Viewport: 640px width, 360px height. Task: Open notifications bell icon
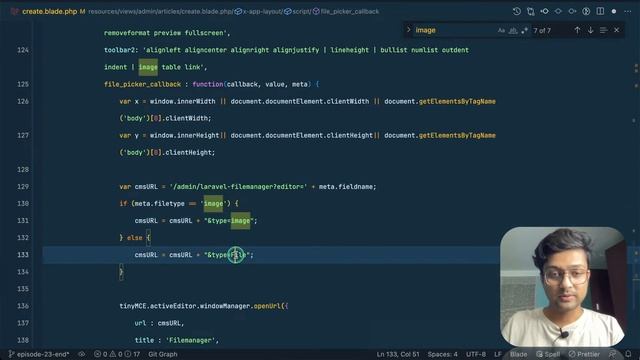(628, 354)
